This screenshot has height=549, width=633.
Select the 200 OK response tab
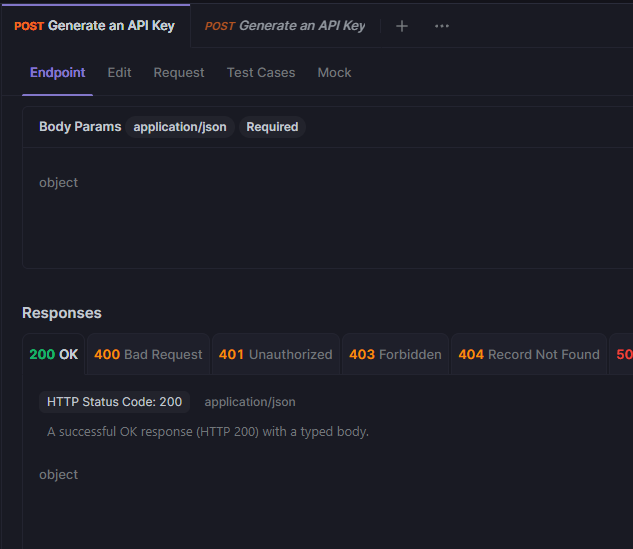coord(54,355)
